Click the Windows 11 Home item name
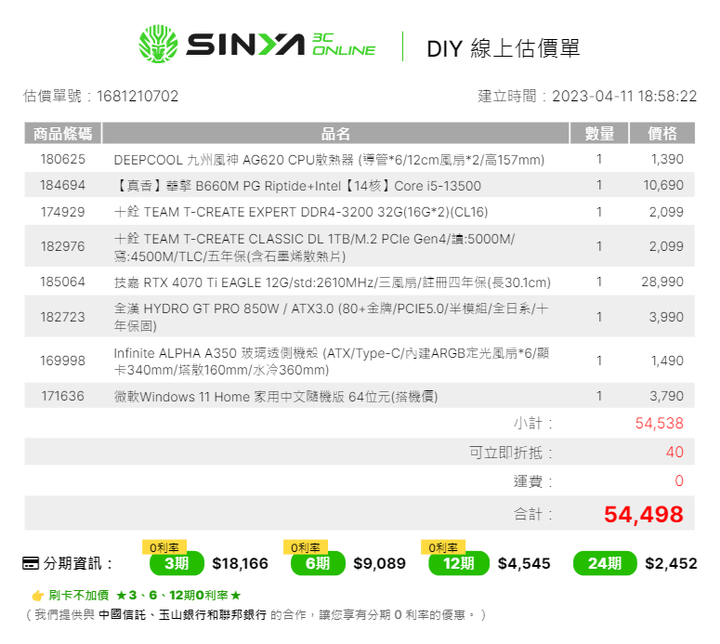This screenshot has width=720, height=644. coord(276,396)
